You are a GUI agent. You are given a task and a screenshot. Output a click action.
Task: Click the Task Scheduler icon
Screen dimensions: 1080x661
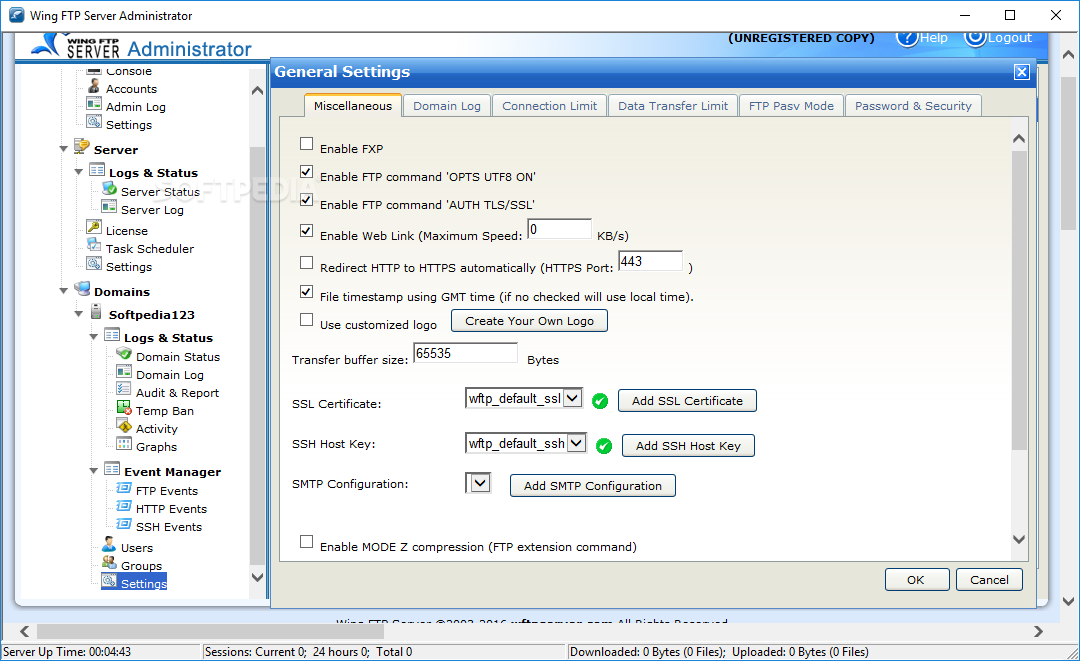tap(94, 245)
